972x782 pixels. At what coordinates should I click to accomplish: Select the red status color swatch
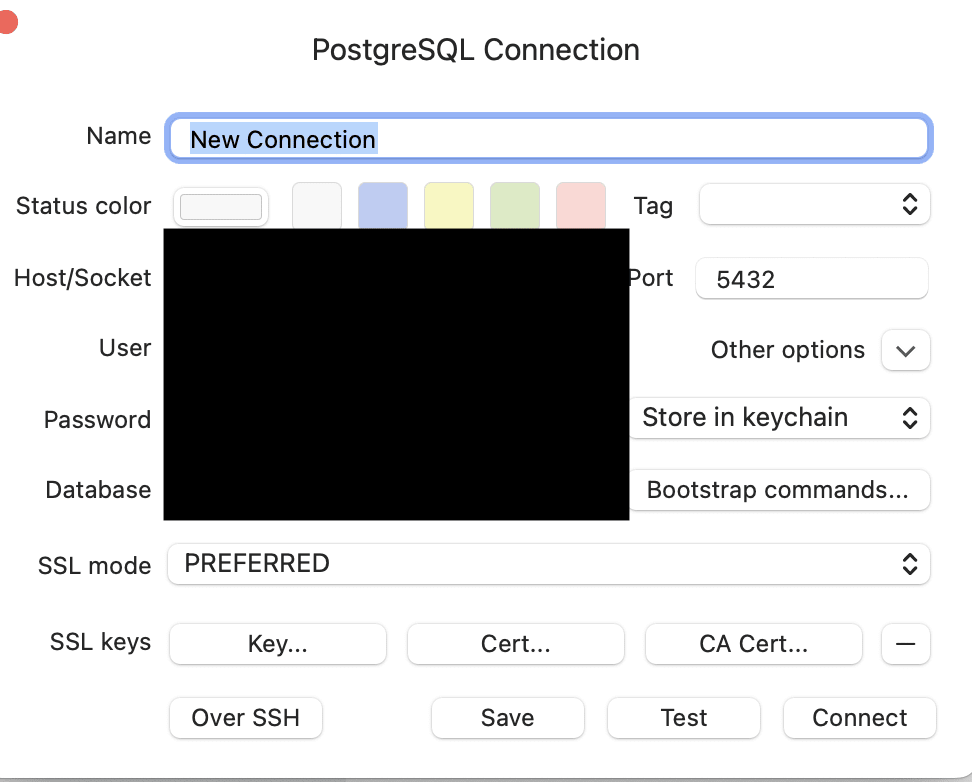[581, 205]
